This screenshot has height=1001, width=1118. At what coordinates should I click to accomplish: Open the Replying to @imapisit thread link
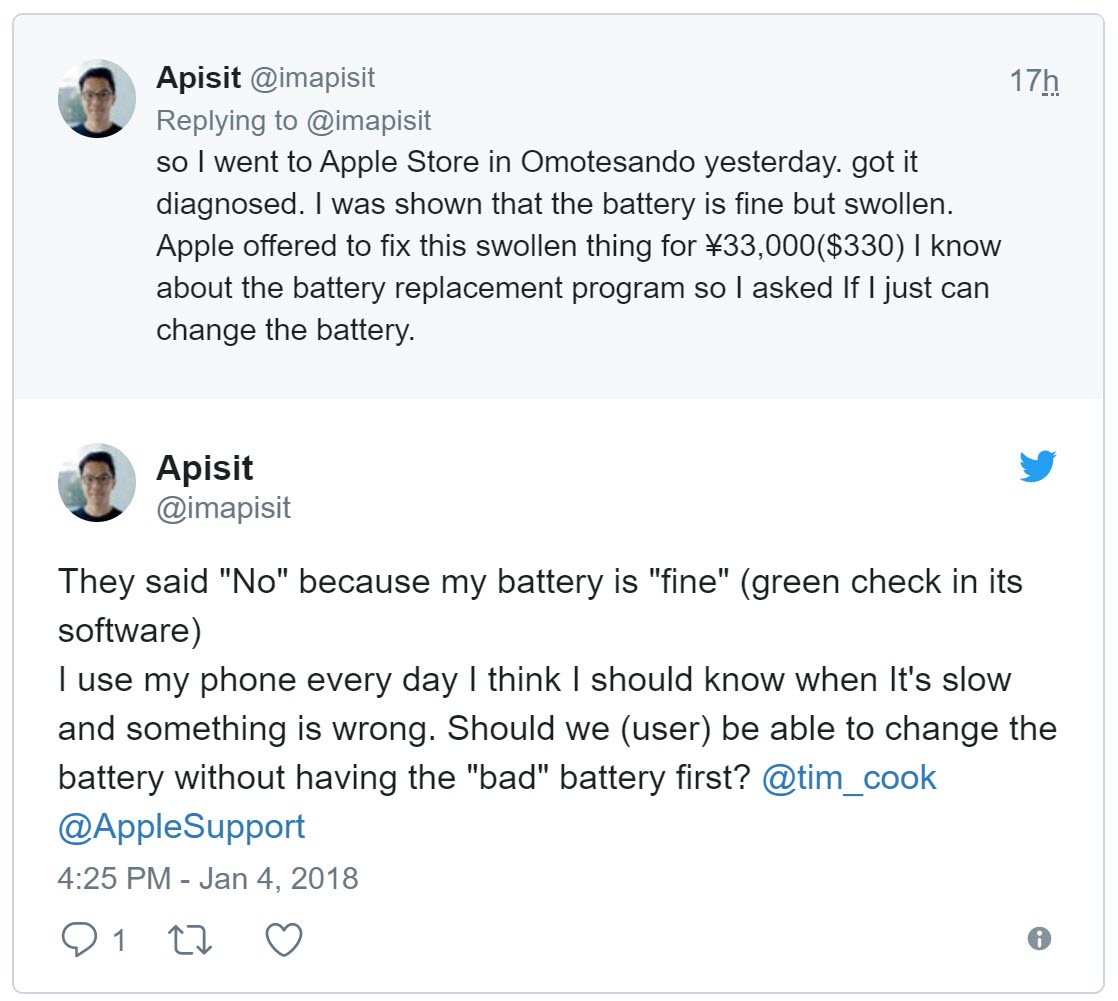(x=293, y=120)
